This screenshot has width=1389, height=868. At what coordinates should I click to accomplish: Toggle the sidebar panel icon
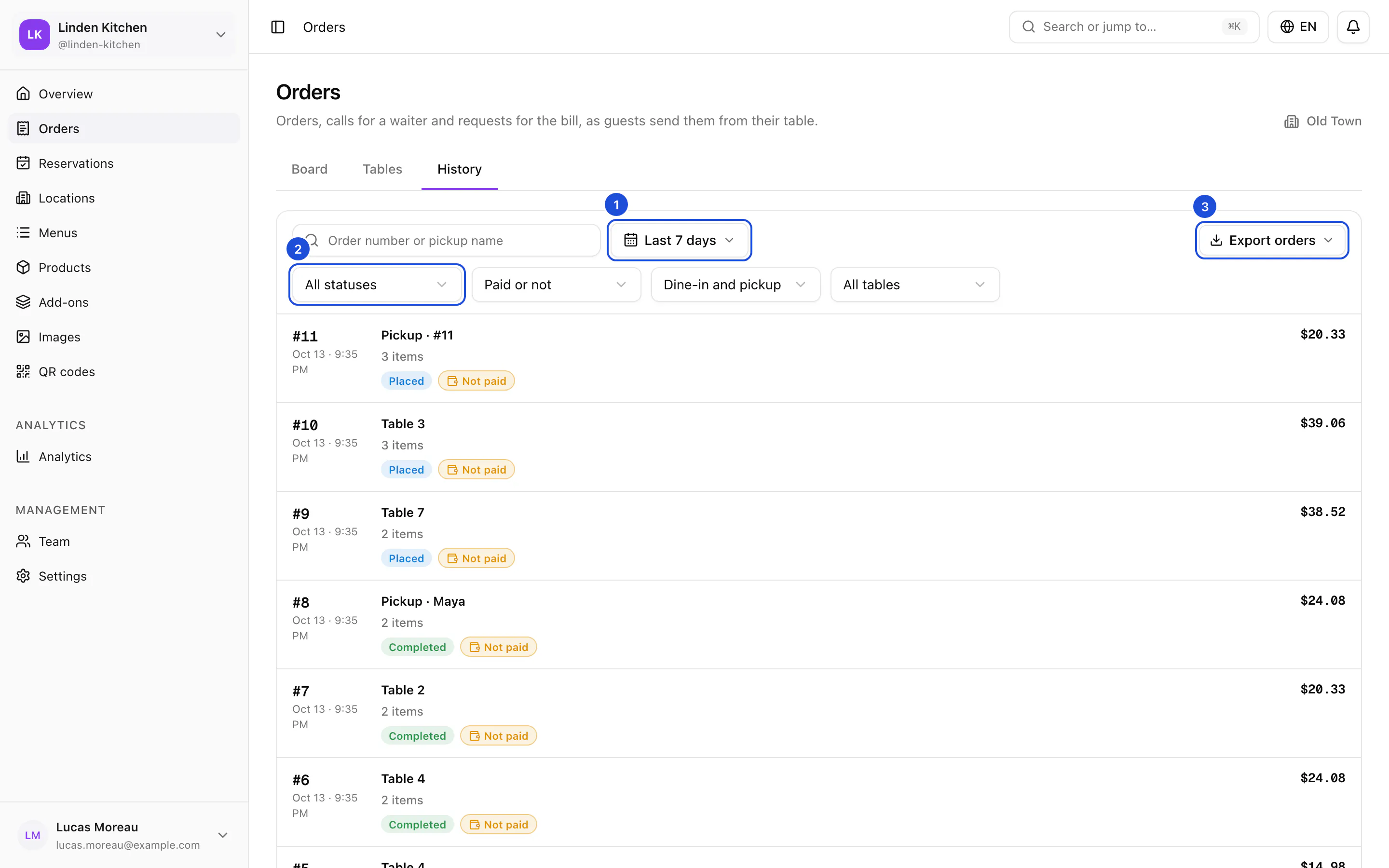[x=278, y=27]
